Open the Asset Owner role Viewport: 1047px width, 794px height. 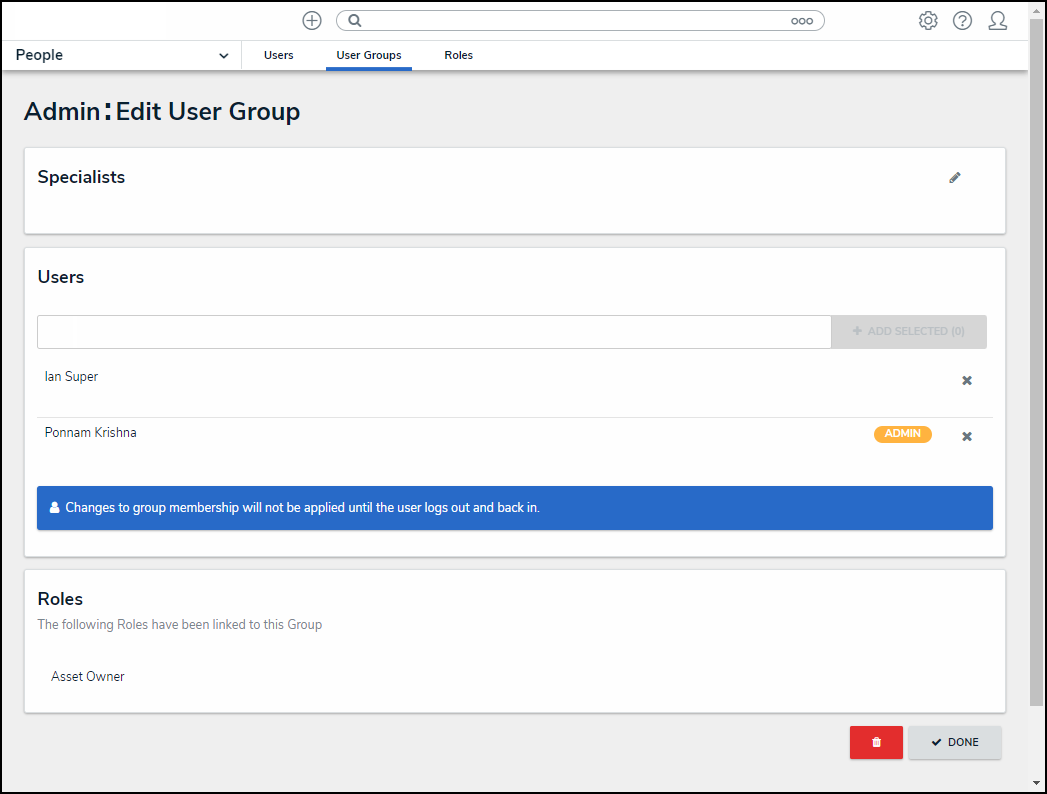coord(88,677)
